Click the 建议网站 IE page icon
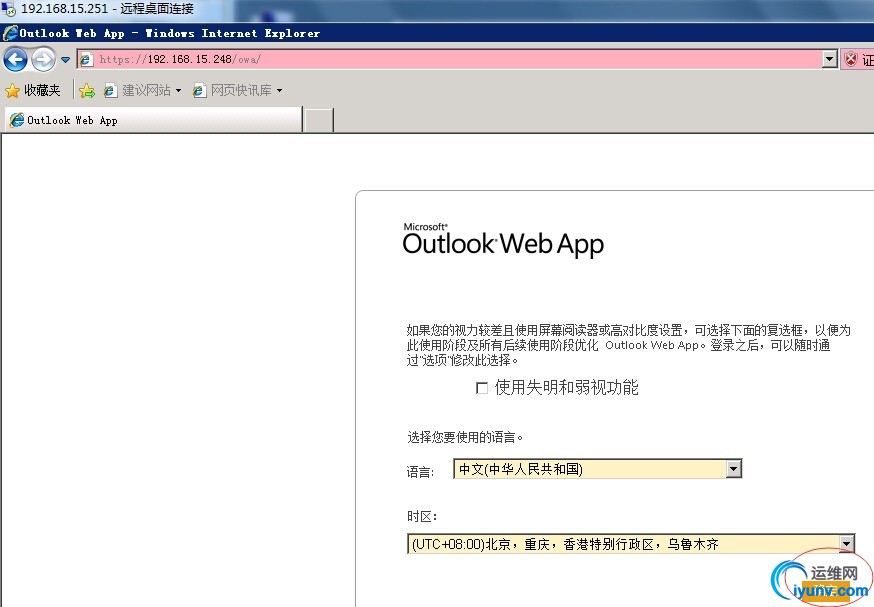The width and height of the screenshot is (874, 607). 110,90
